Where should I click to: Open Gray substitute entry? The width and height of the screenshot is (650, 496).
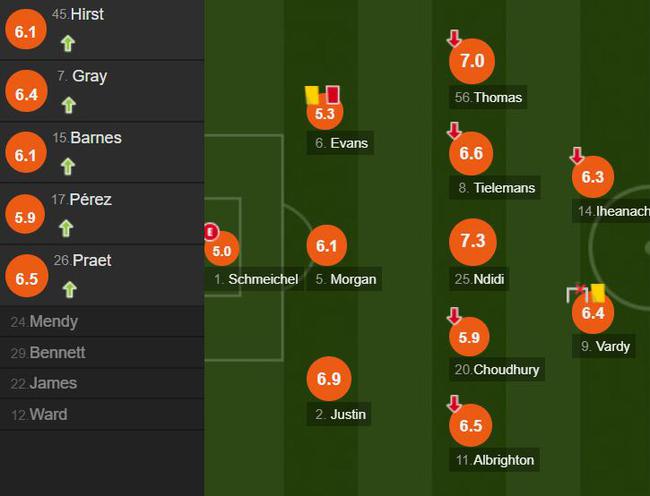[102, 91]
